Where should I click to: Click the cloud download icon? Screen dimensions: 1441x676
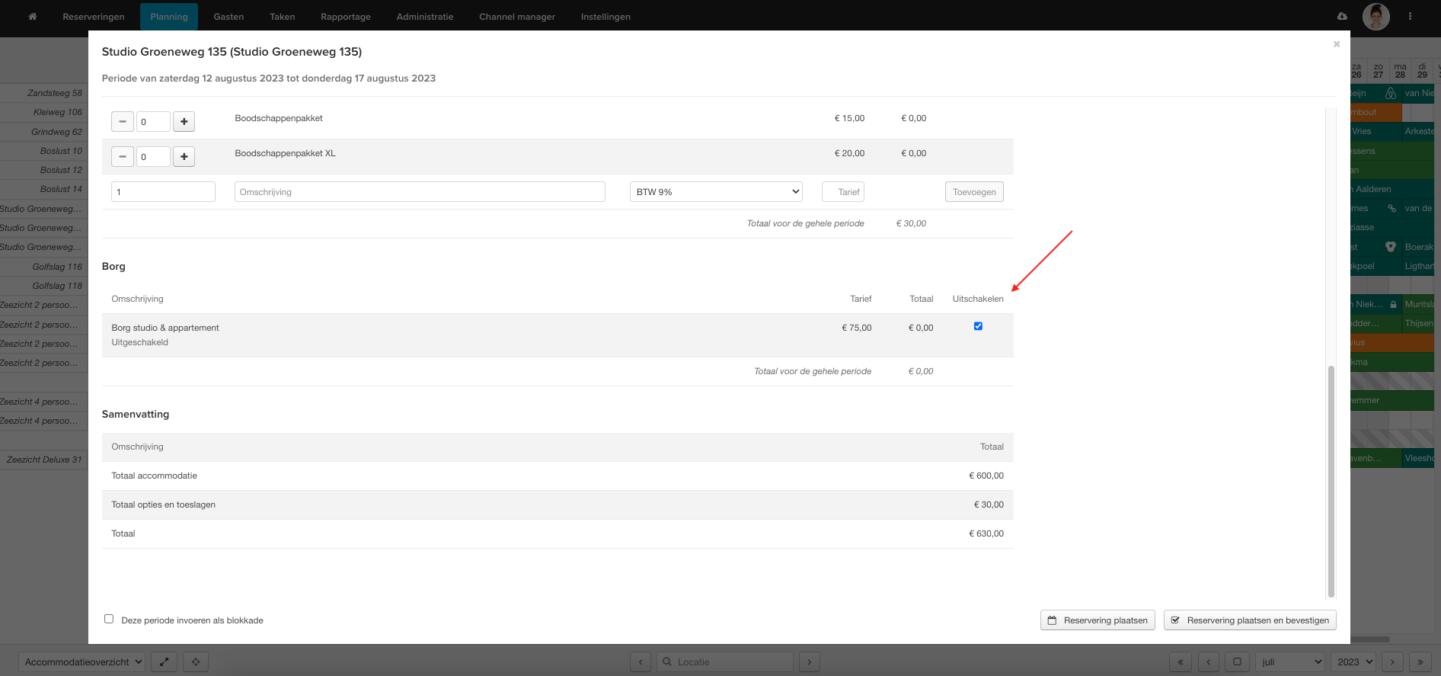pos(1342,16)
